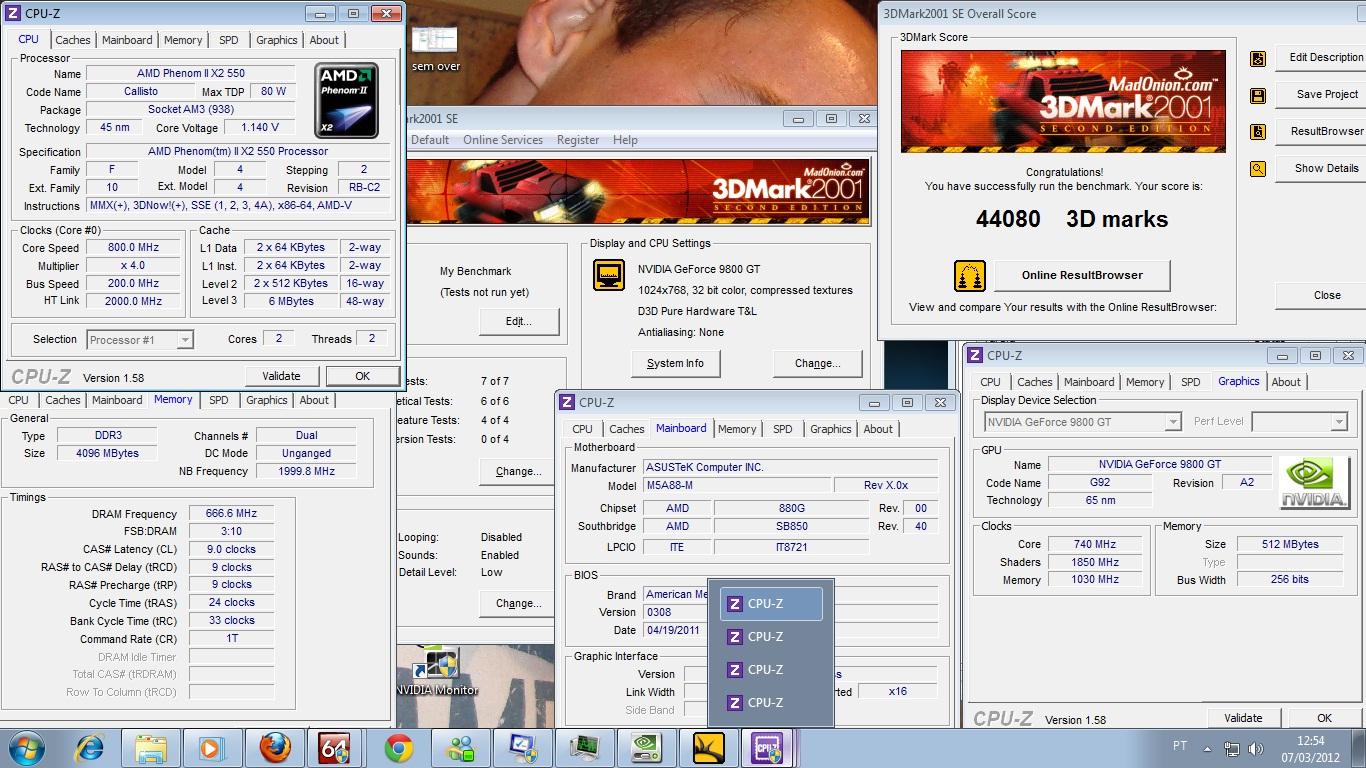Click the GPU Core clock value '740 MHz'
1366x768 pixels.
1095,545
